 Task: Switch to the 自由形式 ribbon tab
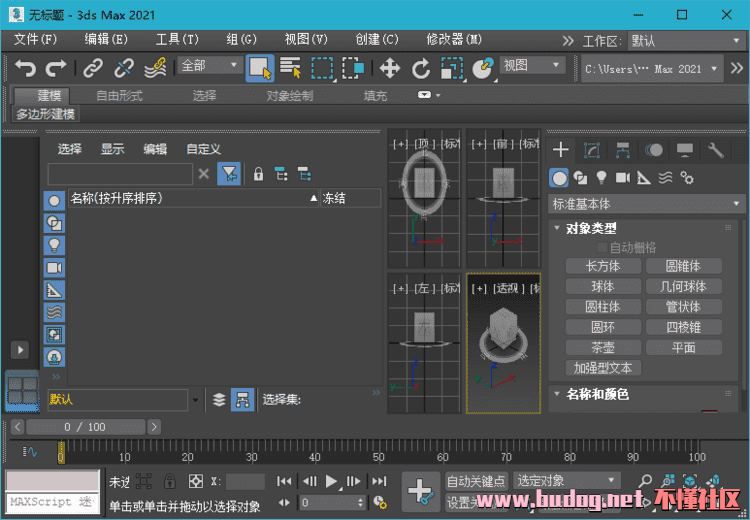pyautogui.click(x=119, y=96)
